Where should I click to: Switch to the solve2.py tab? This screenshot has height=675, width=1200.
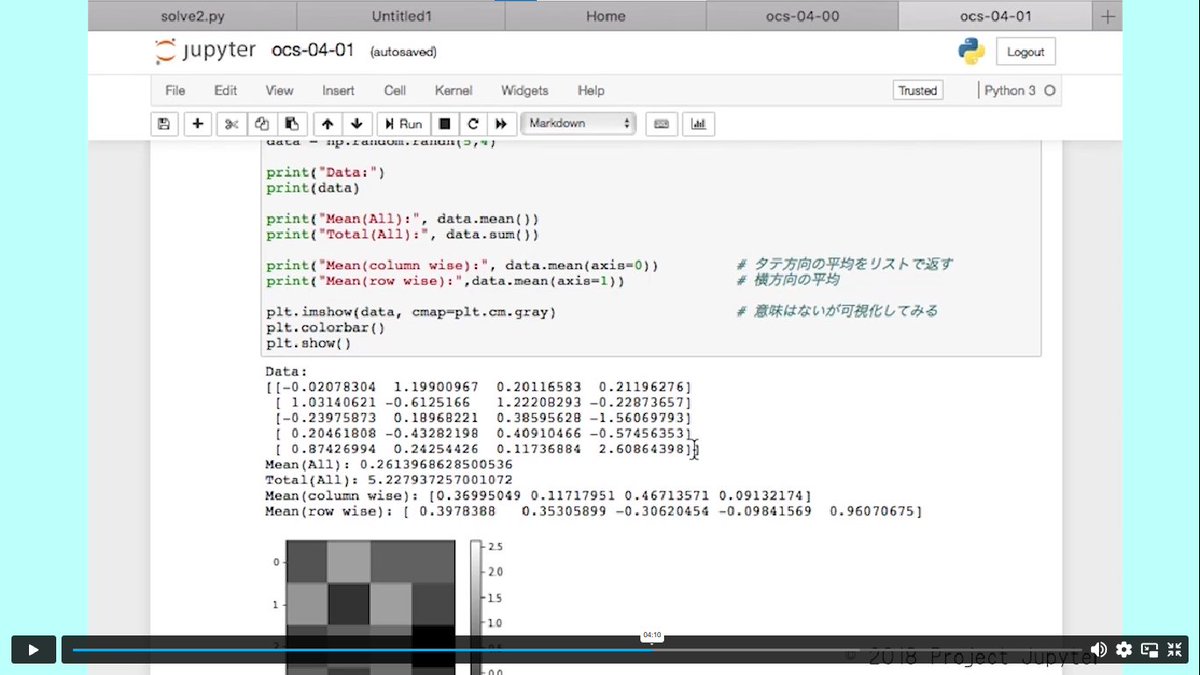[x=192, y=16]
